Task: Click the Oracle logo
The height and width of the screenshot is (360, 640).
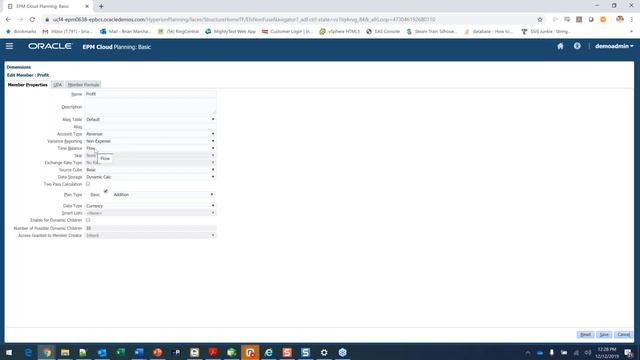Action: coord(50,47)
